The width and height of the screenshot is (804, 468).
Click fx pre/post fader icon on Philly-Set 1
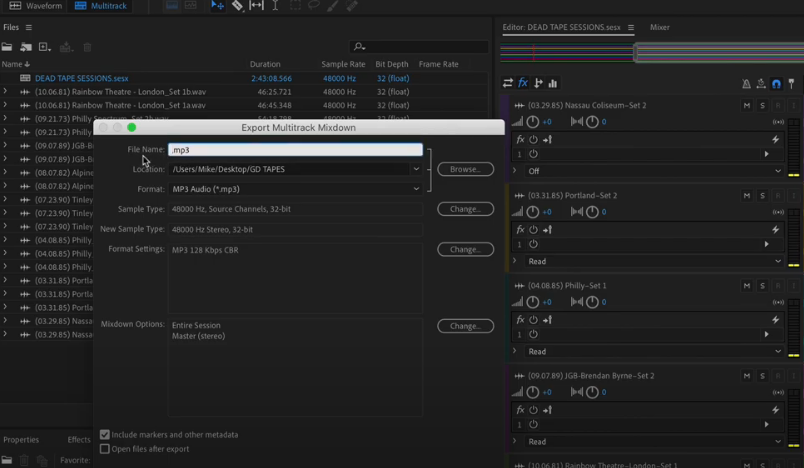point(547,320)
